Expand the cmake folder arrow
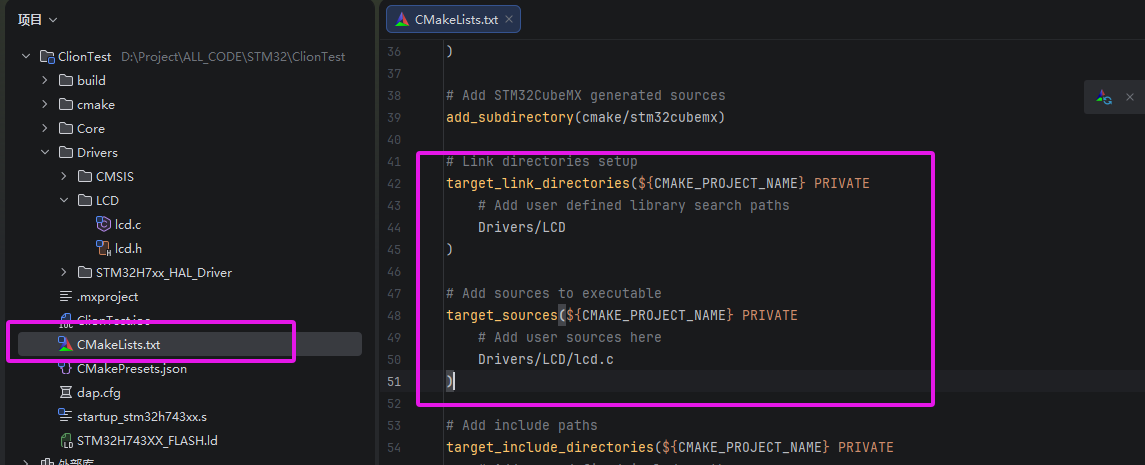1145x465 pixels. click(x=44, y=105)
